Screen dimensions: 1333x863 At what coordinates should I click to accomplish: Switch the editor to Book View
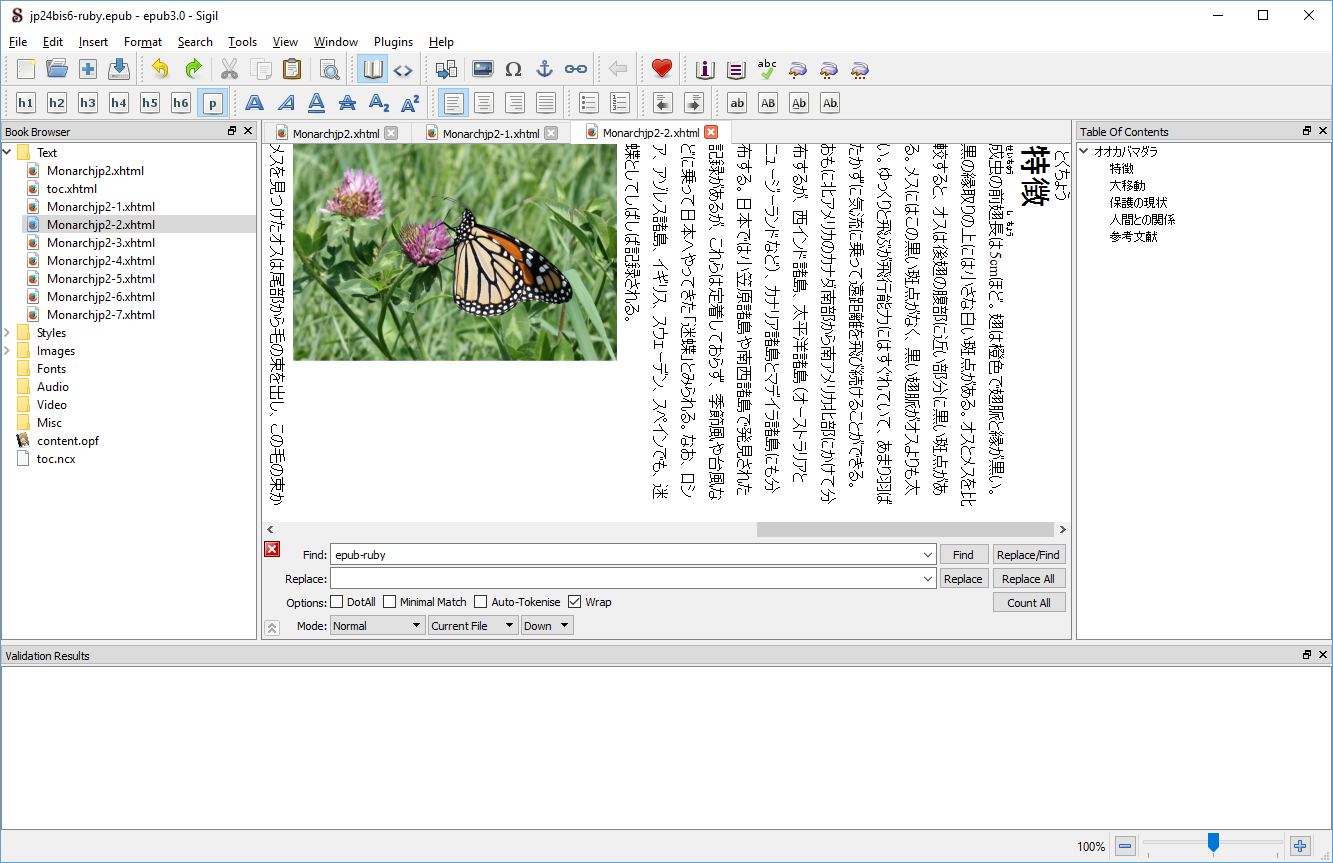pos(372,69)
